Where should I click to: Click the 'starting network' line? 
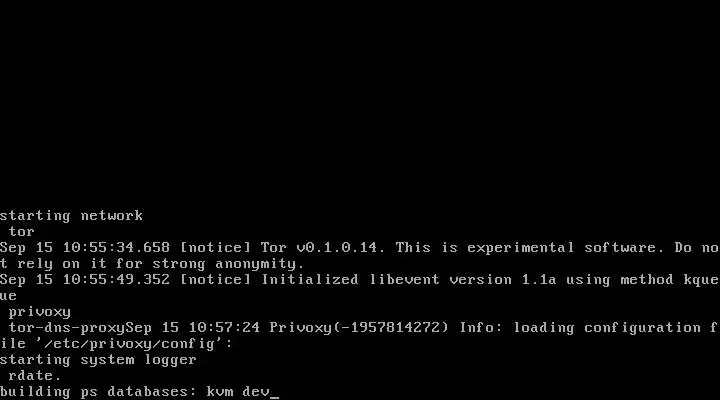pyautogui.click(x=71, y=216)
